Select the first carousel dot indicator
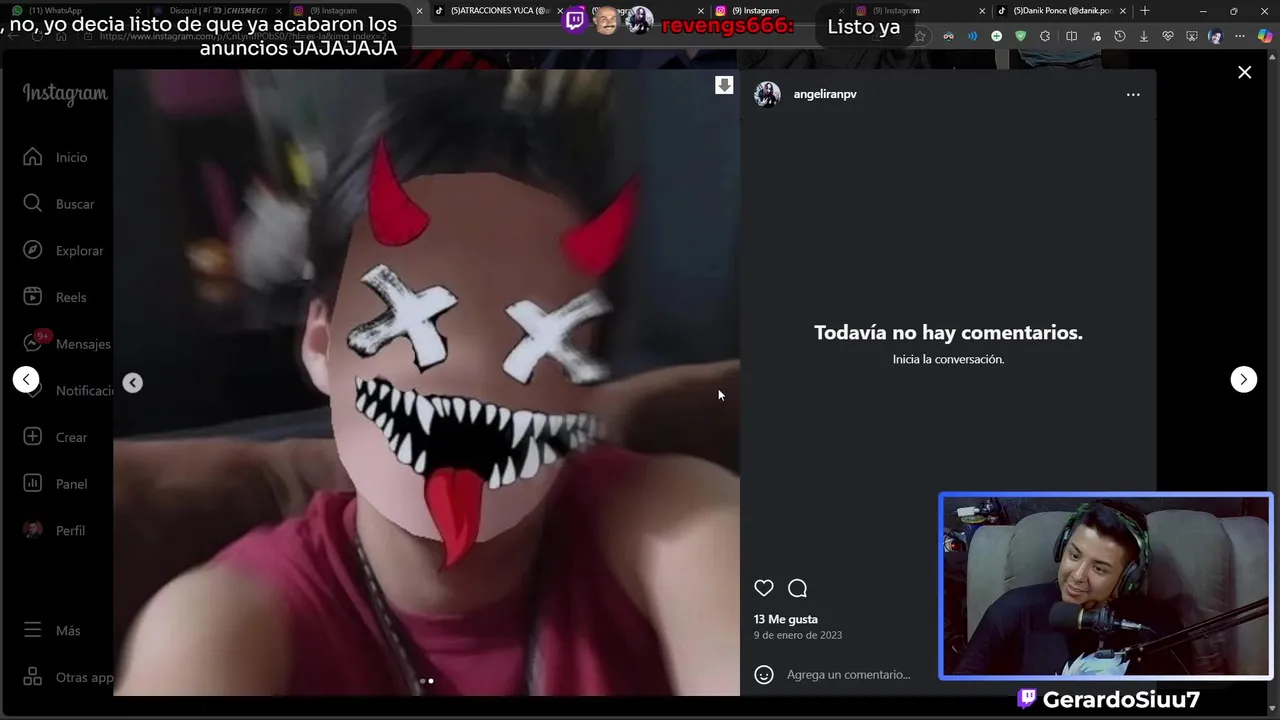The height and width of the screenshot is (720, 1280). pyautogui.click(x=422, y=681)
